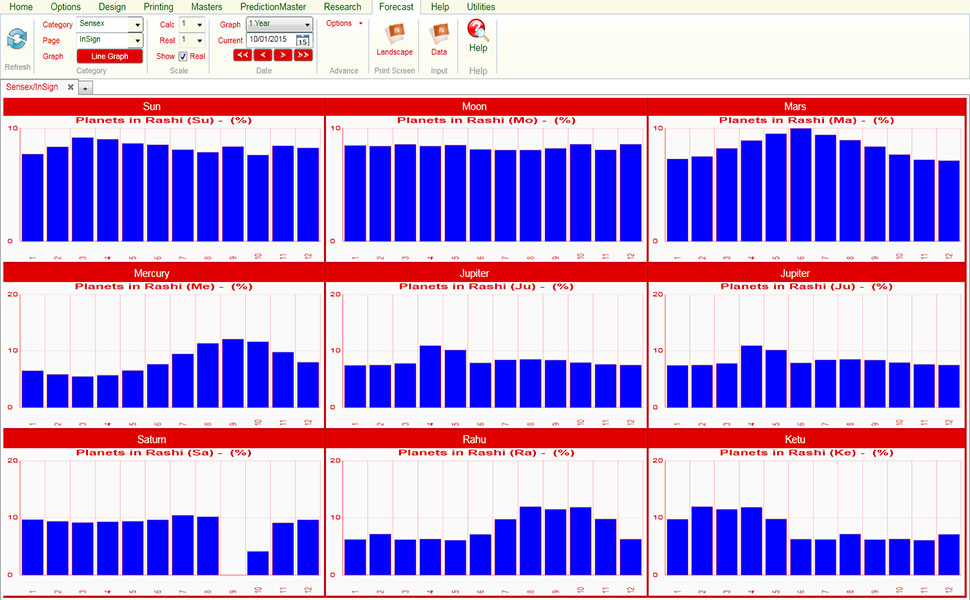970x600 pixels.
Task: Switch to the PredictionMaster menu tab
Action: point(272,7)
